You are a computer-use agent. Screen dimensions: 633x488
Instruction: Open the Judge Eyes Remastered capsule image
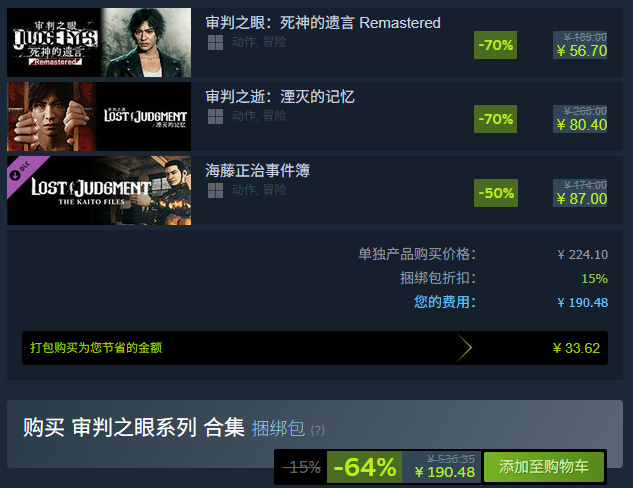[99, 42]
